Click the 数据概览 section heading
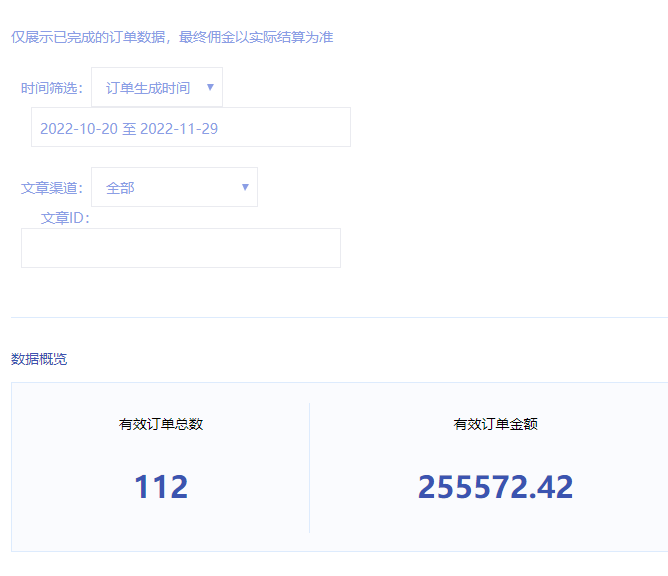Viewport: 668px width, 576px height. (39, 359)
